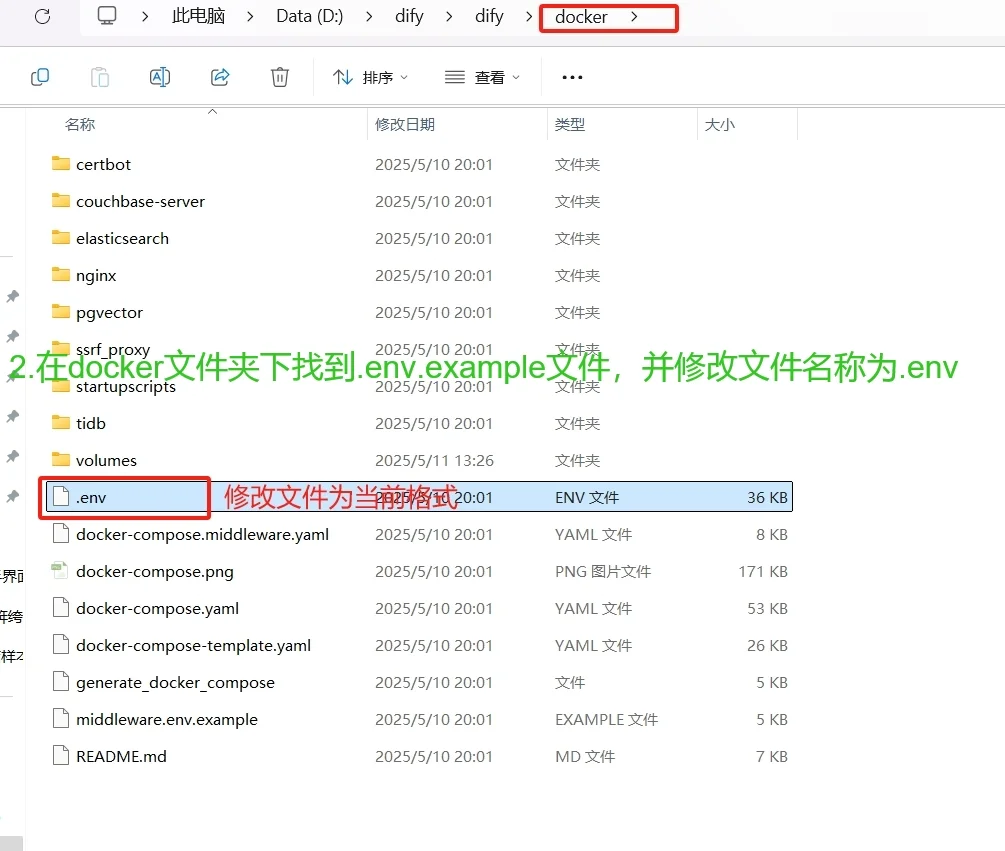Click Data (D:) in the breadcrumb
This screenshot has height=851, width=1005.
pyautogui.click(x=310, y=16)
